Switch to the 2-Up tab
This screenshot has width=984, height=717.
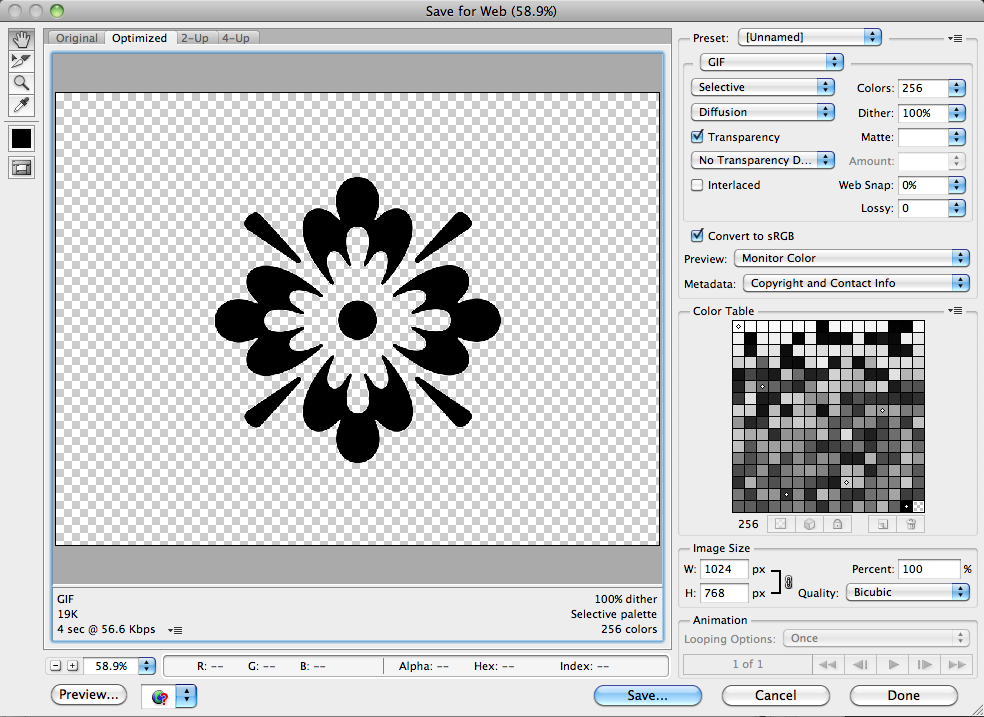pyautogui.click(x=196, y=38)
